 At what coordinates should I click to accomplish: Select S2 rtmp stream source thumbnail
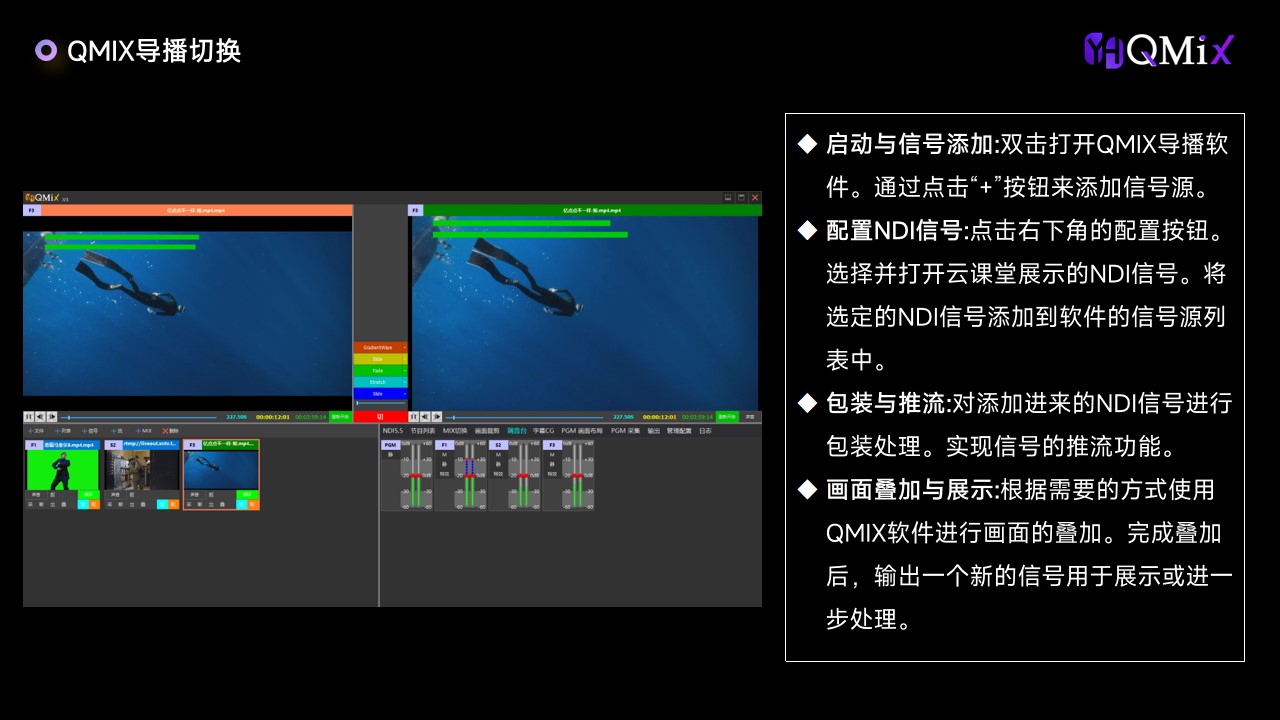click(x=141, y=469)
